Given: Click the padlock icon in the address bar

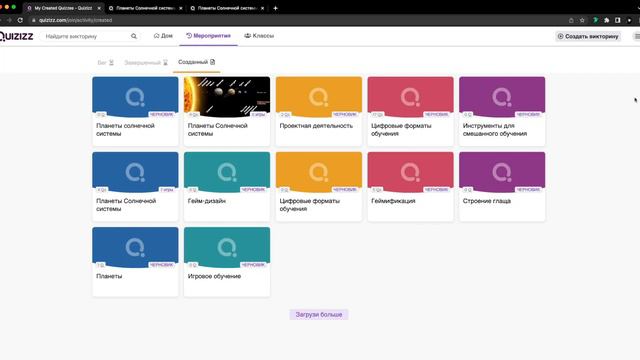Looking at the screenshot, I should click(x=34, y=20).
